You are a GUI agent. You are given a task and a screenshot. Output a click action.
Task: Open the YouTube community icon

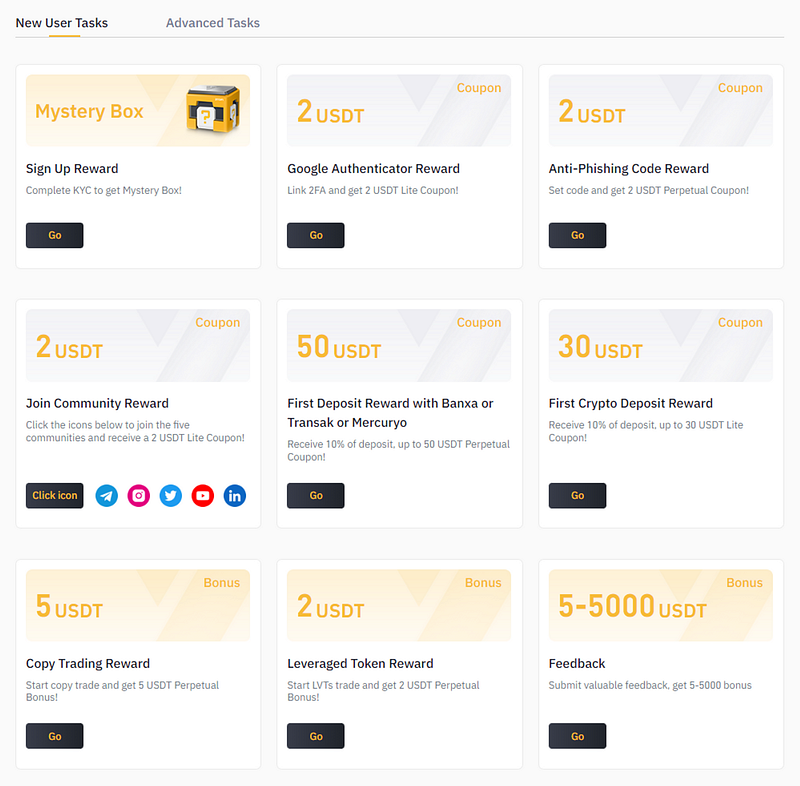(203, 495)
